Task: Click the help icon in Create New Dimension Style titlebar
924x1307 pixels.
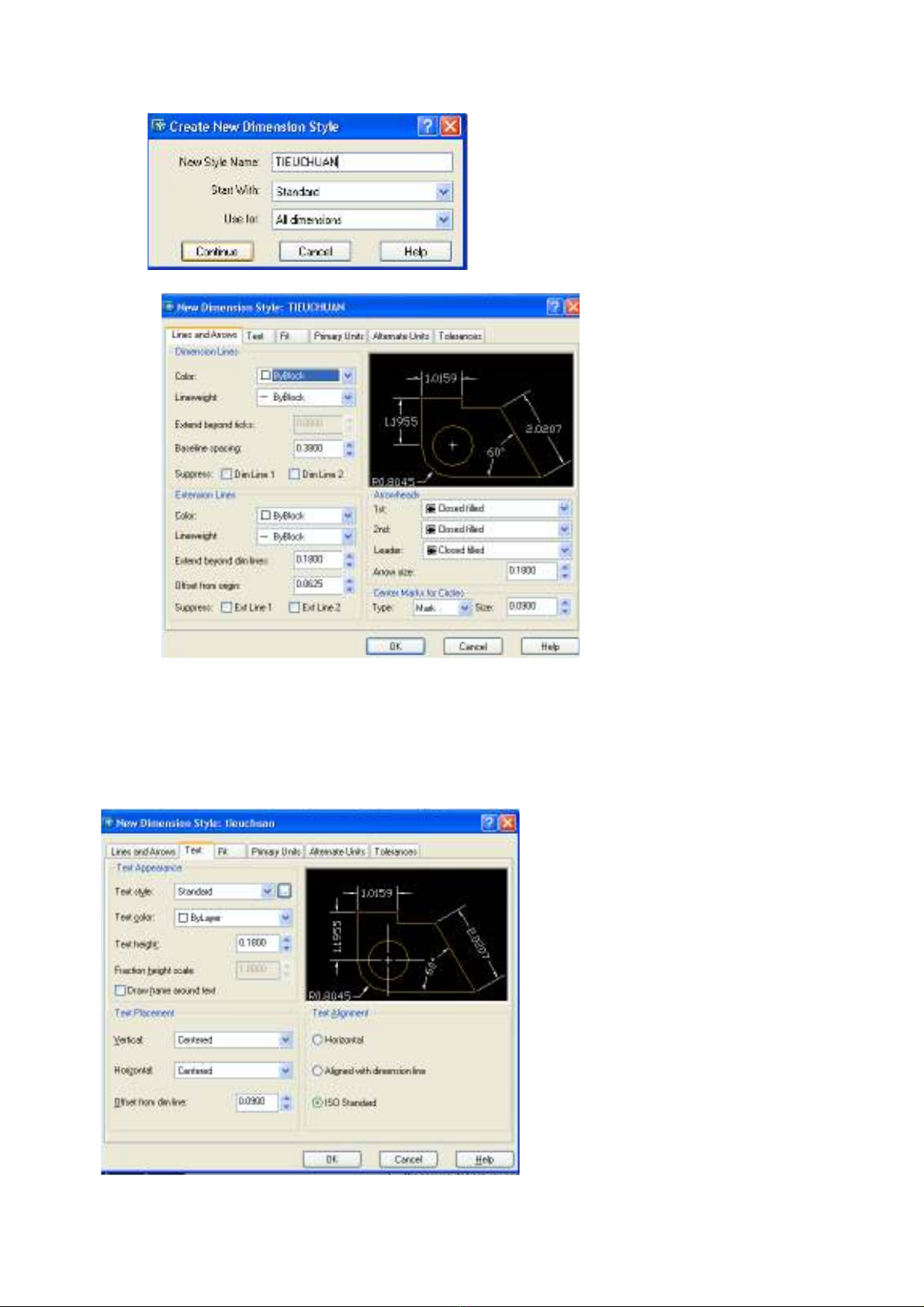Action: 427,126
